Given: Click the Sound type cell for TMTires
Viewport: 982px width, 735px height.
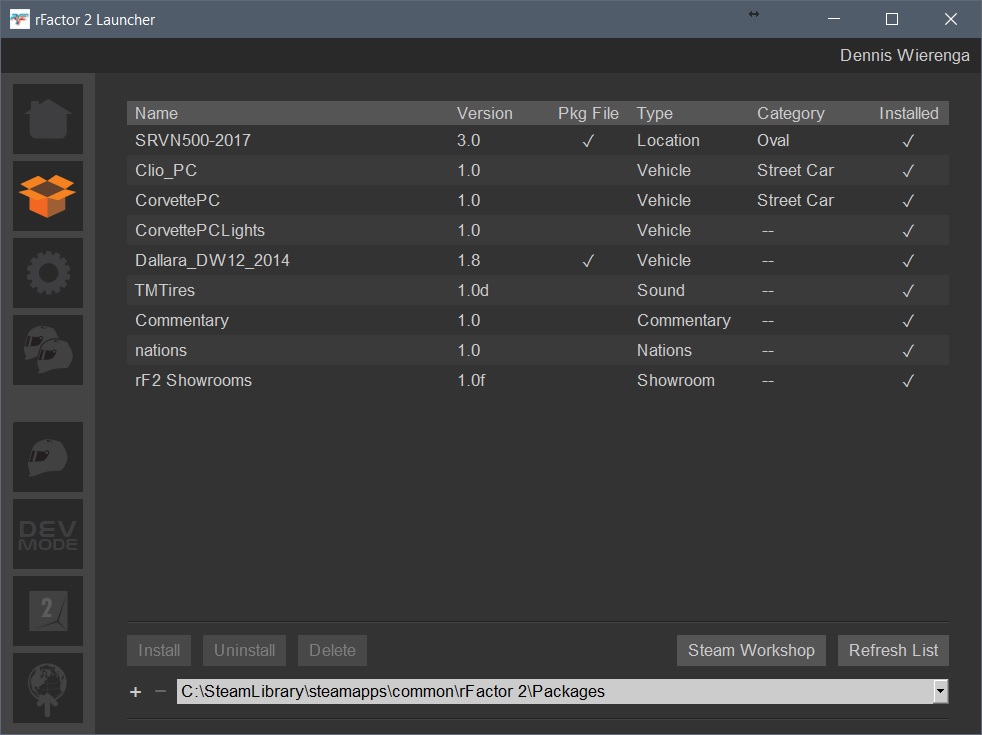Looking at the screenshot, I should tap(661, 290).
